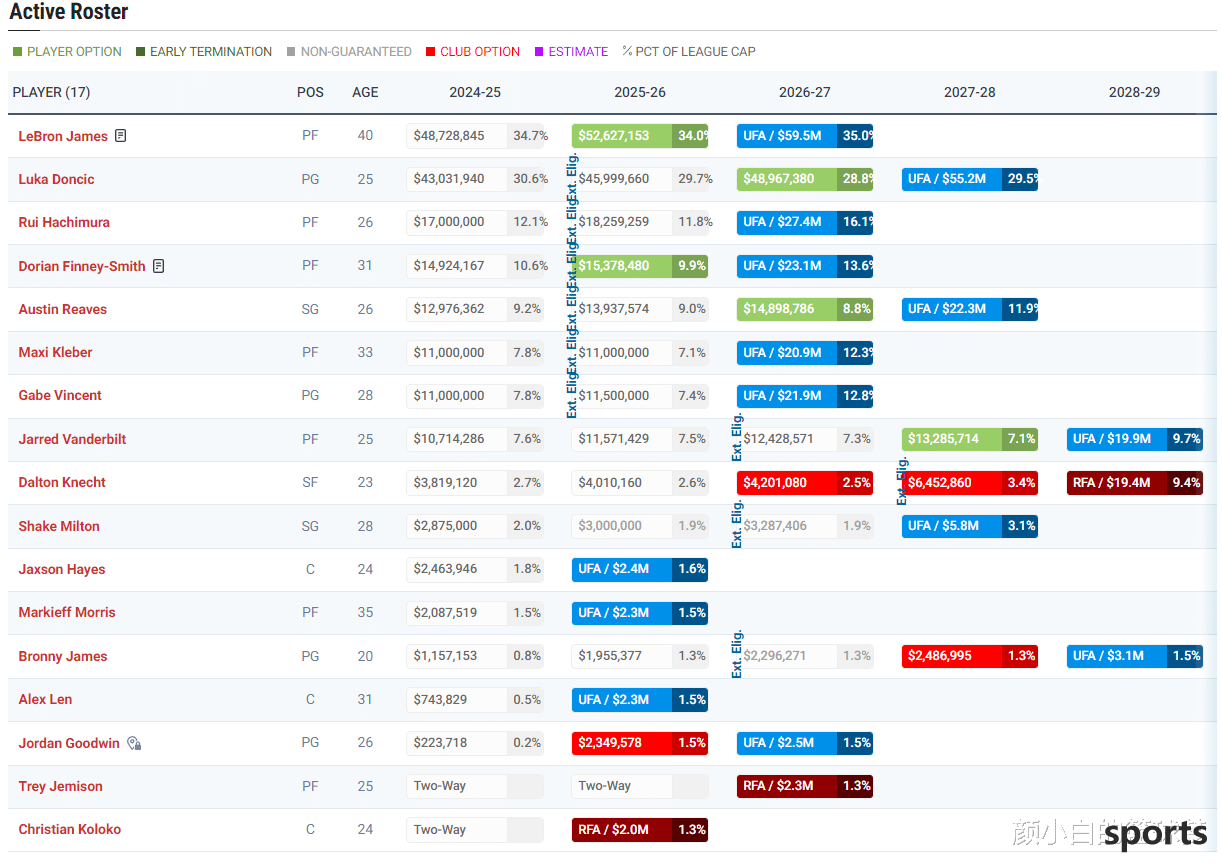
Task: Go to Jaxson Hayes player page
Action: click(62, 569)
